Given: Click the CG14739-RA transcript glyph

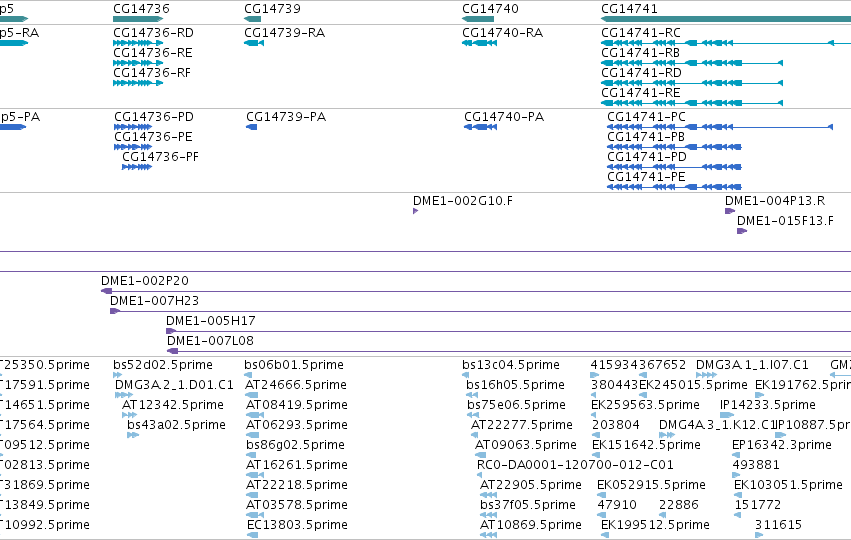Looking at the screenshot, I should pyautogui.click(x=254, y=43).
